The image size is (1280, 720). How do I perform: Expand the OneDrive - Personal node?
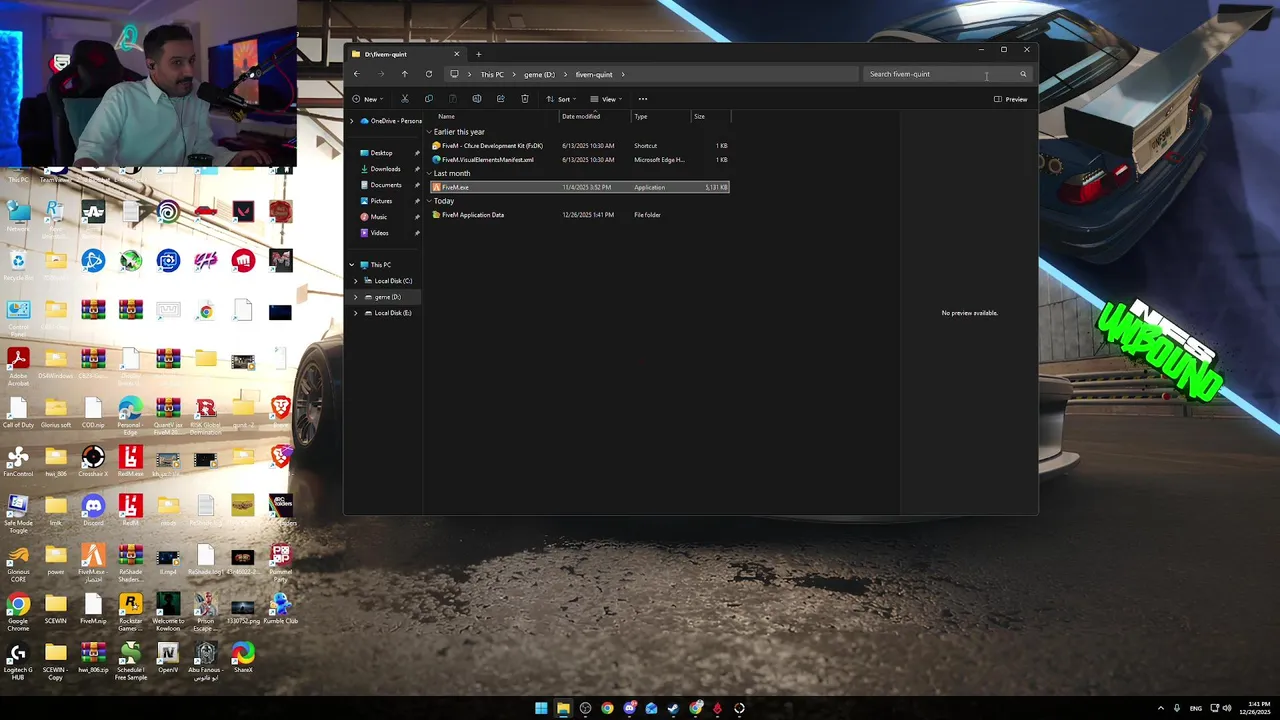[351, 121]
